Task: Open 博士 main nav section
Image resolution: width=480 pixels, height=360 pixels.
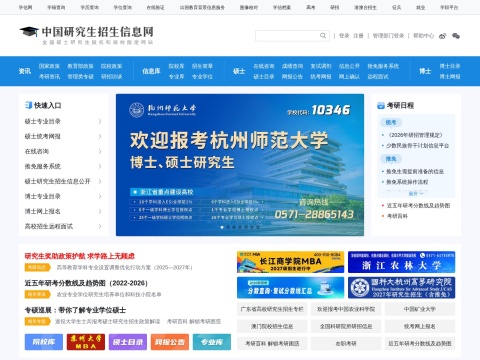Action: click(x=425, y=71)
